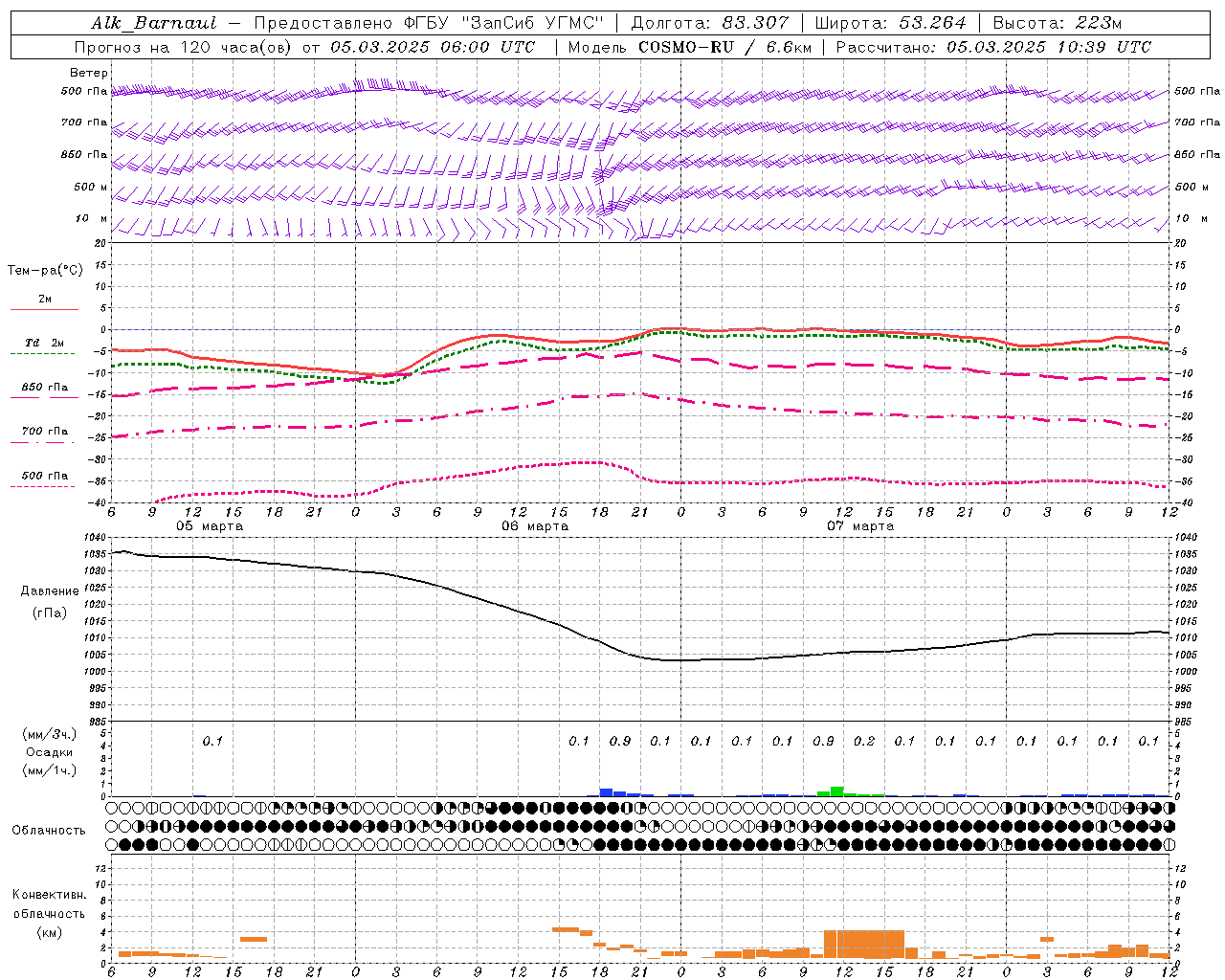Image resolution: width=1225 pixels, height=980 pixels.
Task: Select the 'Широта: 53.264' latitude value
Action: [x=890, y=23]
